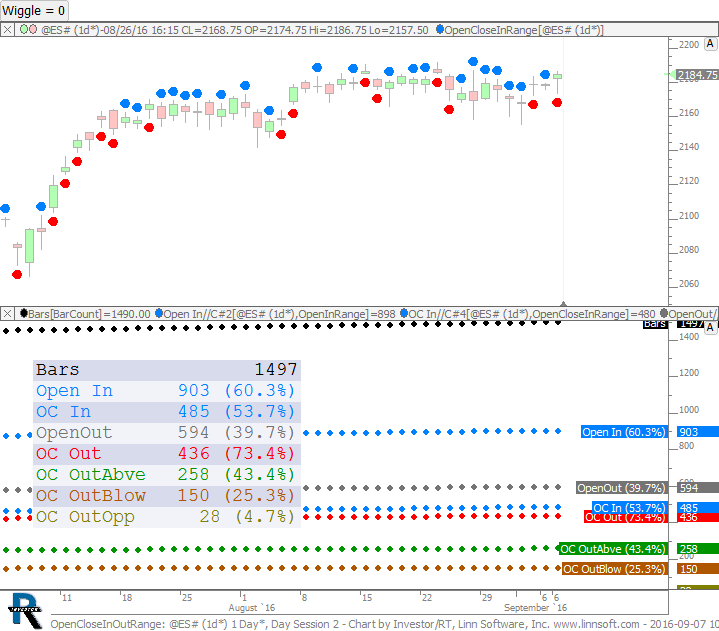The height and width of the screenshot is (631, 719).
Task: Close the lower indicator pane with X
Action: [x=7, y=314]
